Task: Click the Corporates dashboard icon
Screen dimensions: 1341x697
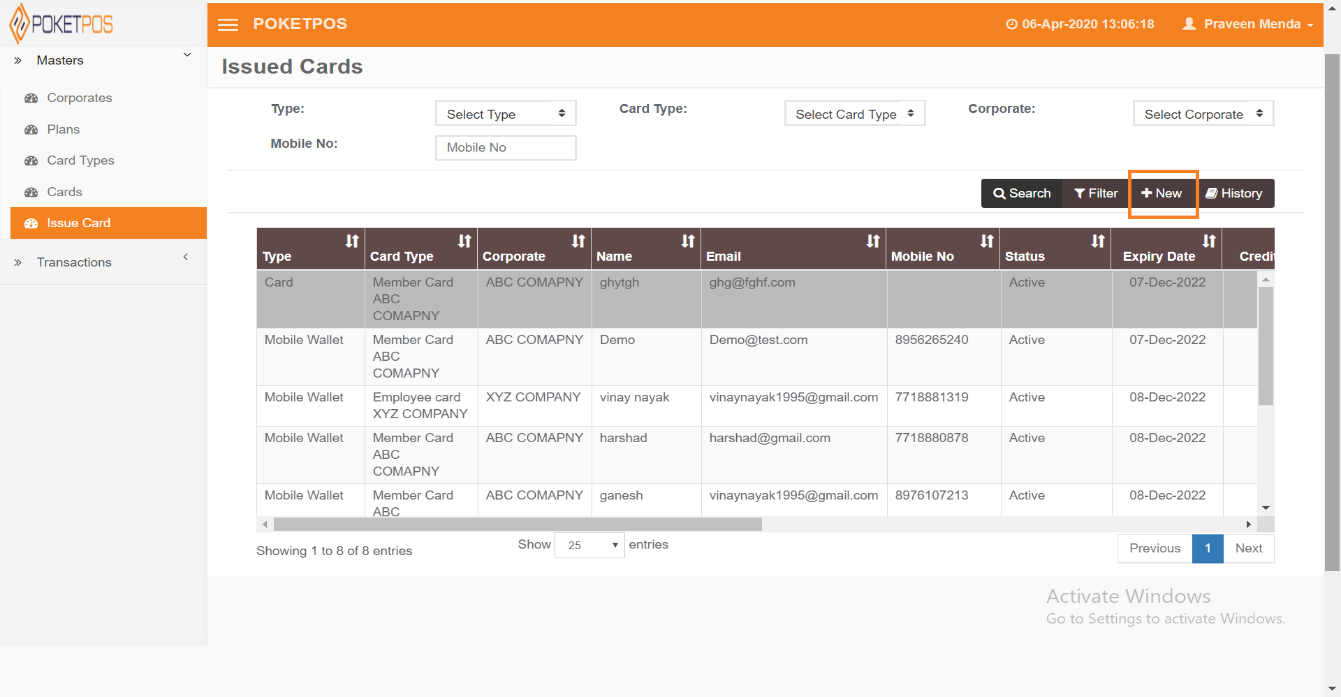Action: pyautogui.click(x=31, y=98)
